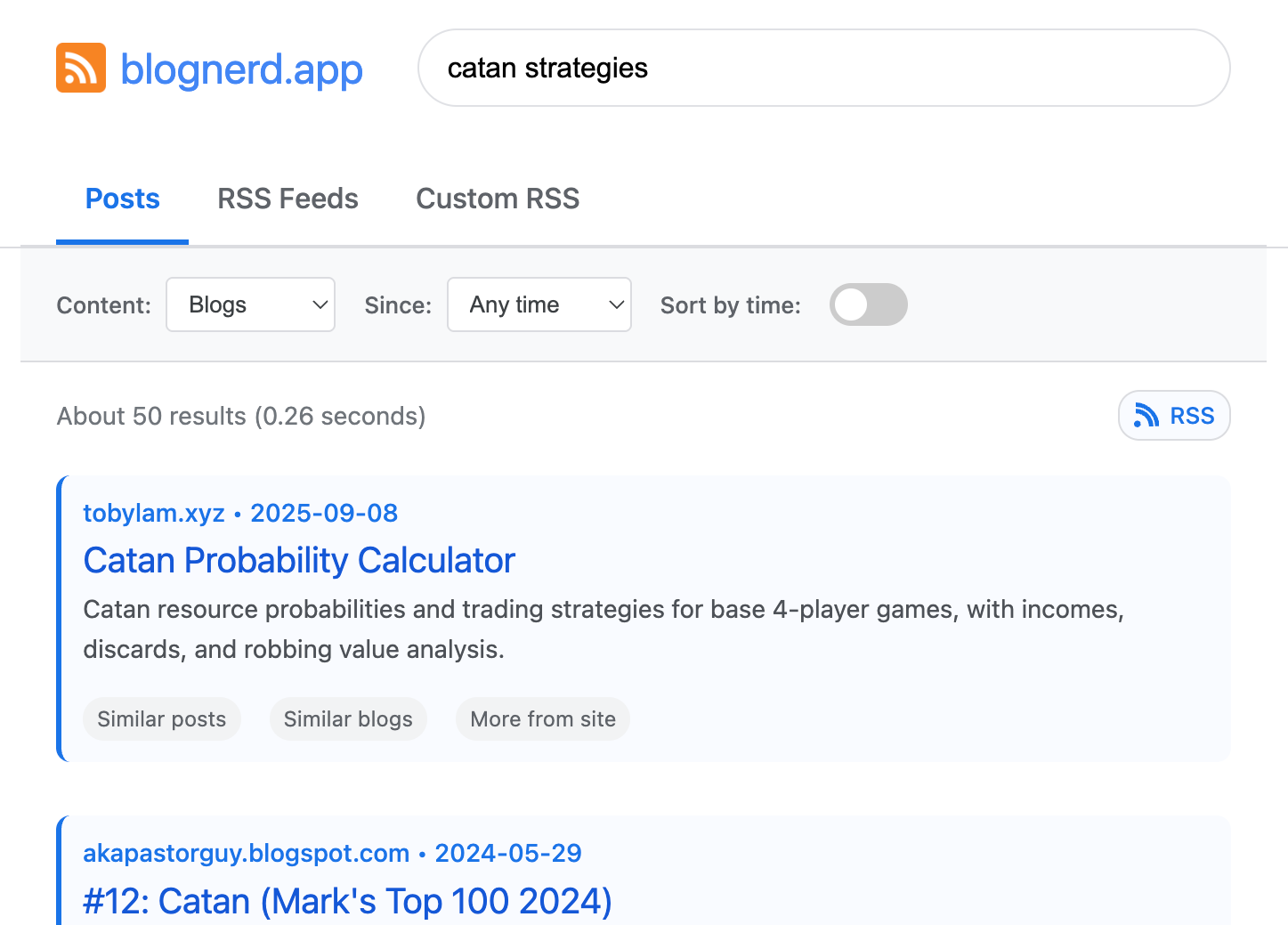Open the tobylam.xyz site link
1288x925 pixels.
(x=154, y=513)
